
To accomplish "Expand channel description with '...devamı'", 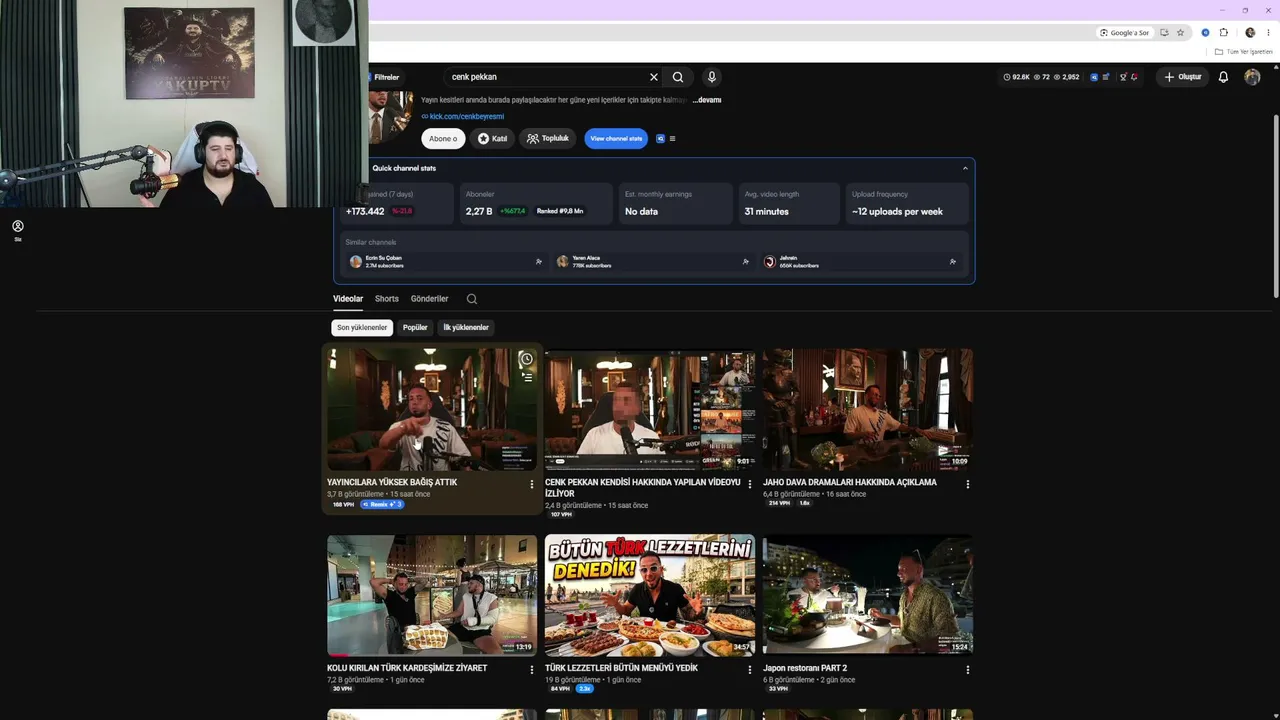I will tap(707, 100).
